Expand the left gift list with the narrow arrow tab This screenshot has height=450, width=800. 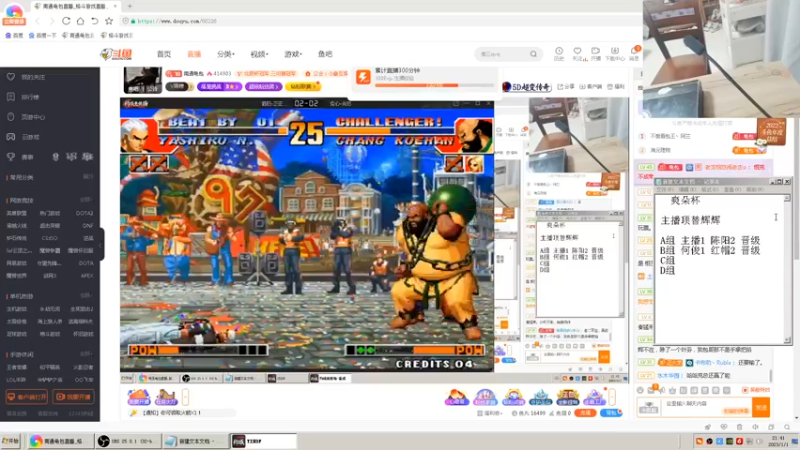[185, 397]
